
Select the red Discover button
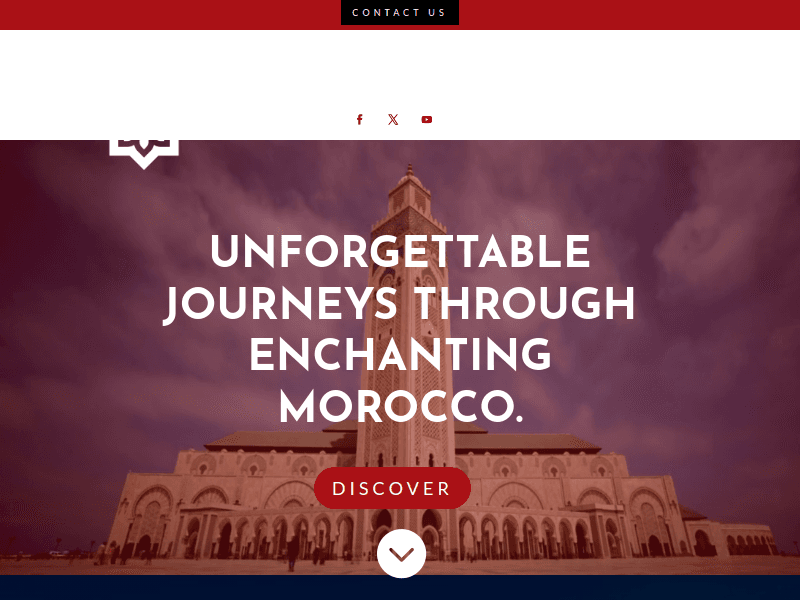pyautogui.click(x=392, y=488)
